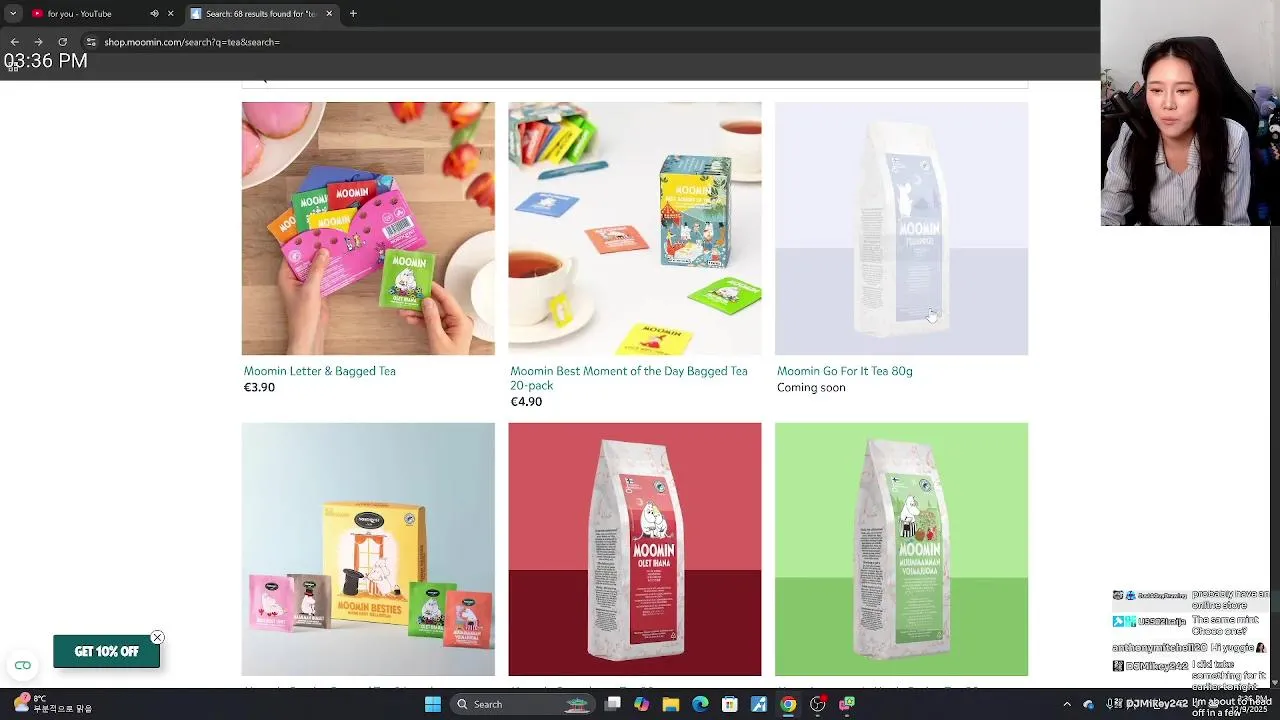Select the 'Coming soon' label
This screenshot has height=720, width=1280.
pos(811,387)
